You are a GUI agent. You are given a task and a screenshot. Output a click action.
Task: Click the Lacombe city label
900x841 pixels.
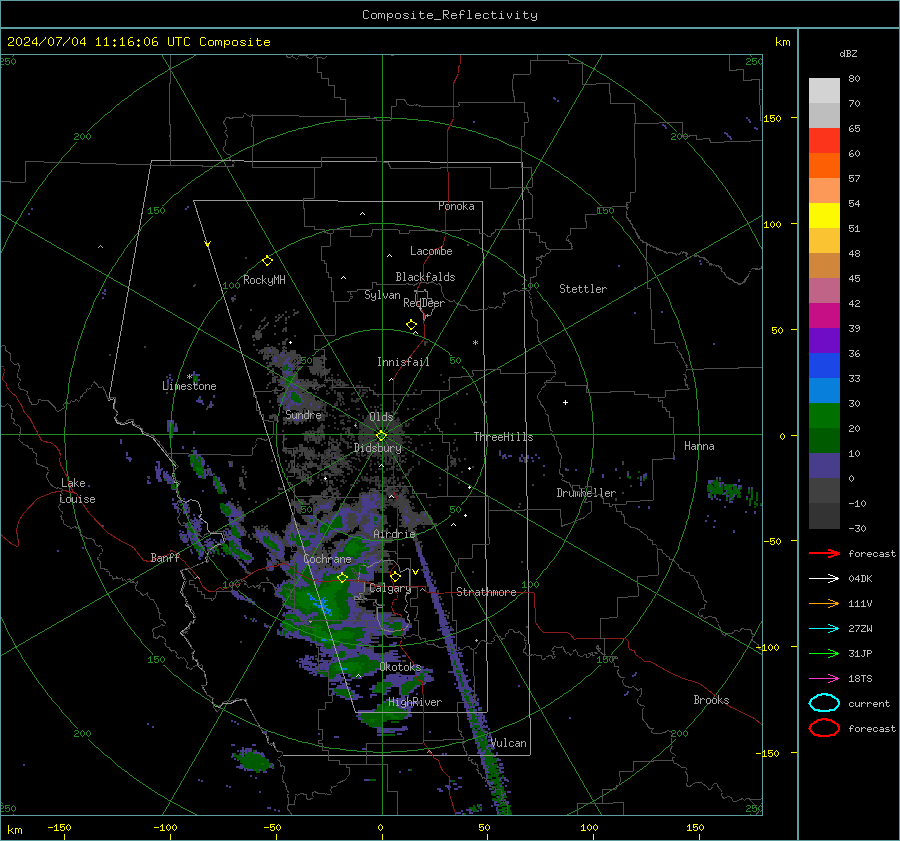point(431,251)
